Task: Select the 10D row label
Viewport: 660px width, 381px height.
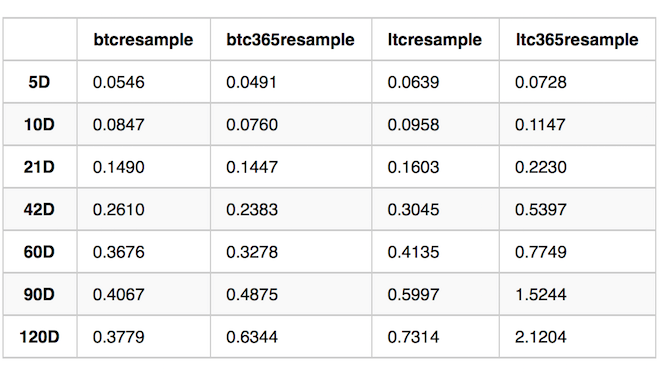Action: point(39,124)
